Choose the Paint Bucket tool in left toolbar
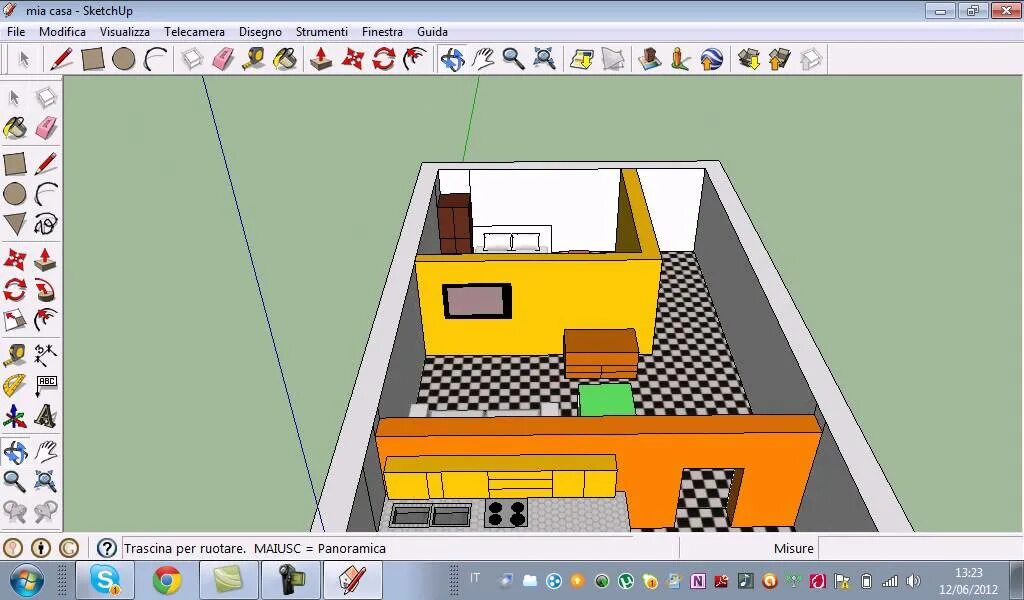Image resolution: width=1024 pixels, height=600 pixels. 14,128
